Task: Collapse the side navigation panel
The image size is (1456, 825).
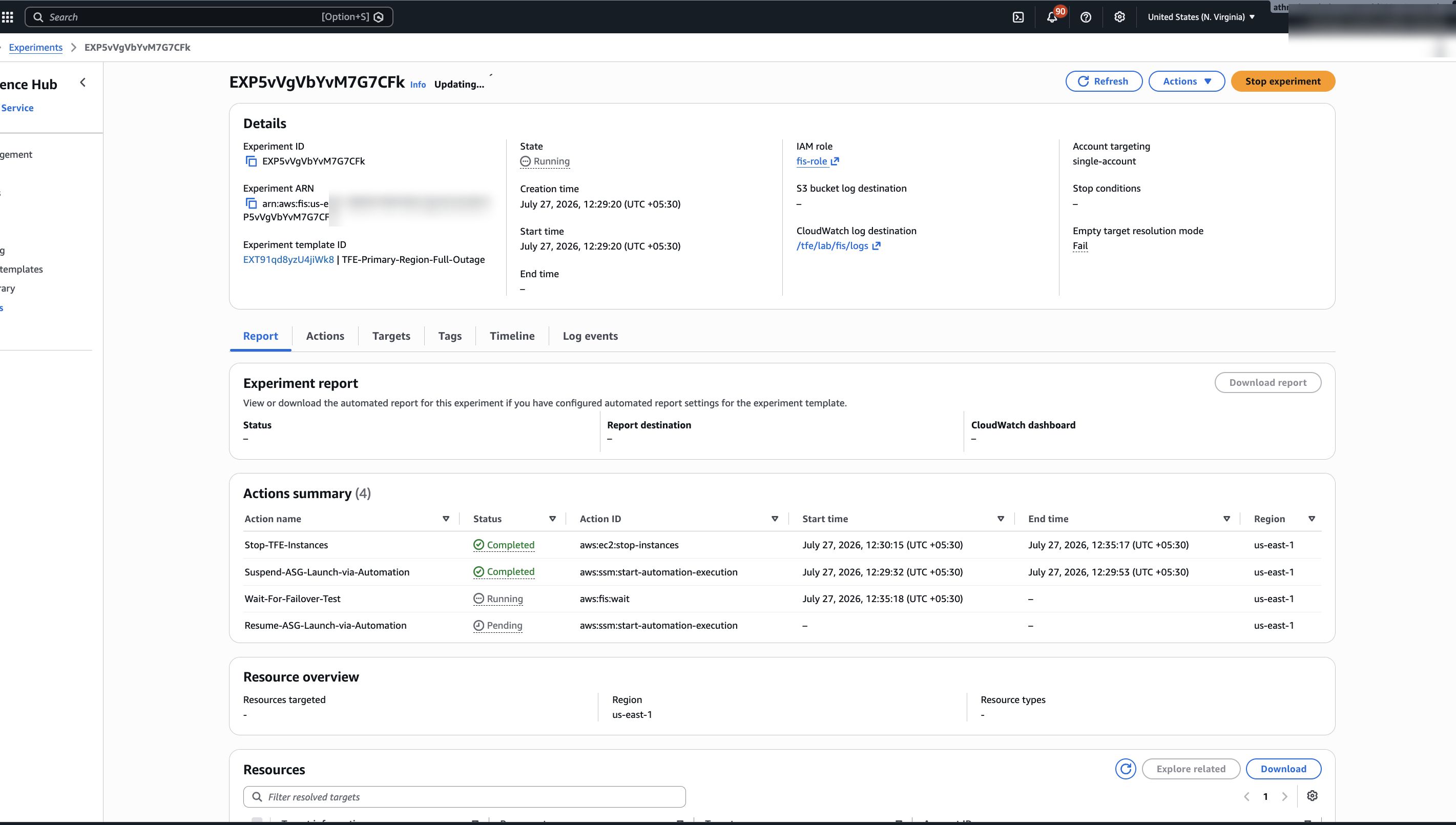Action: coord(82,82)
